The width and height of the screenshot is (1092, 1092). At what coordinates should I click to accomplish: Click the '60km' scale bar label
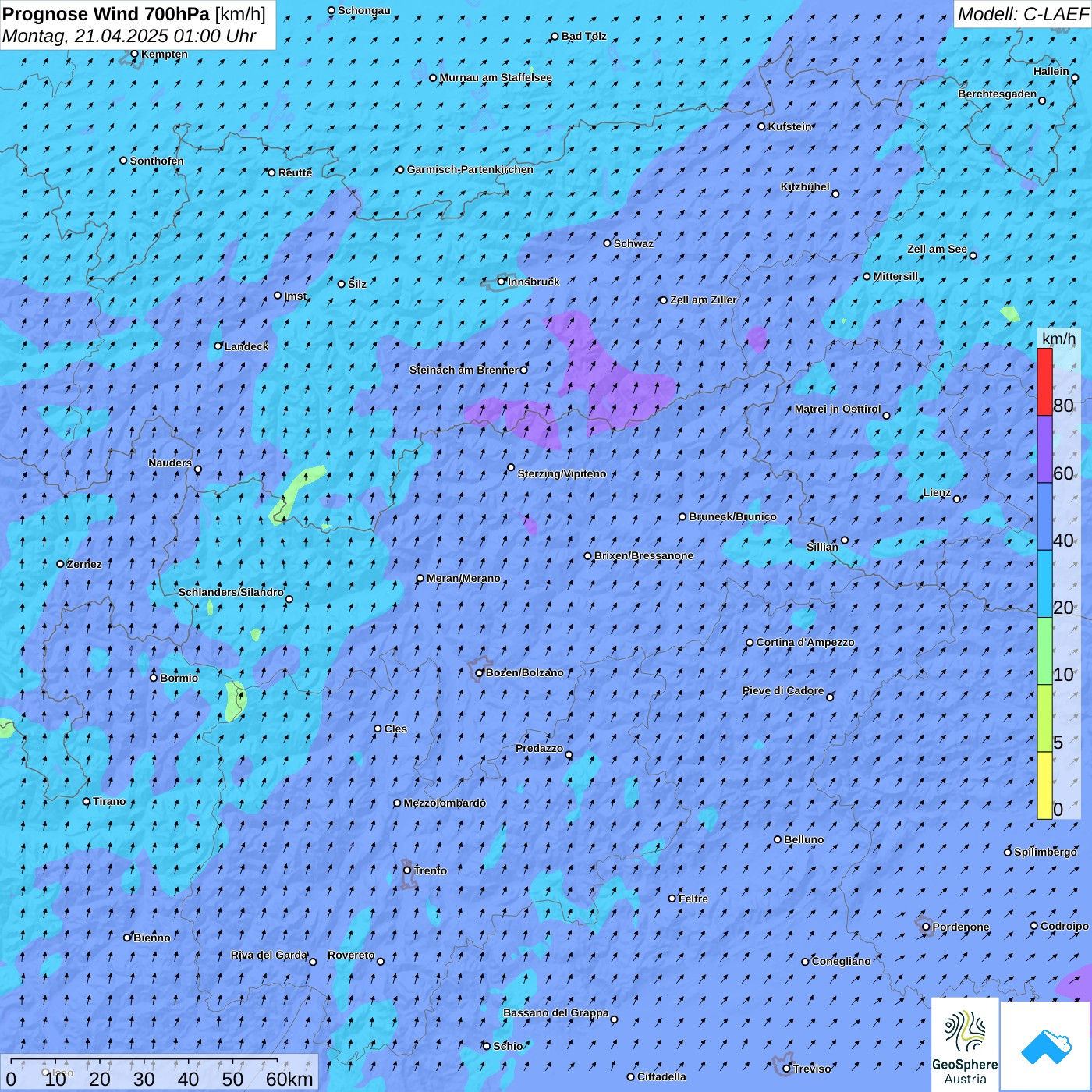(289, 1079)
